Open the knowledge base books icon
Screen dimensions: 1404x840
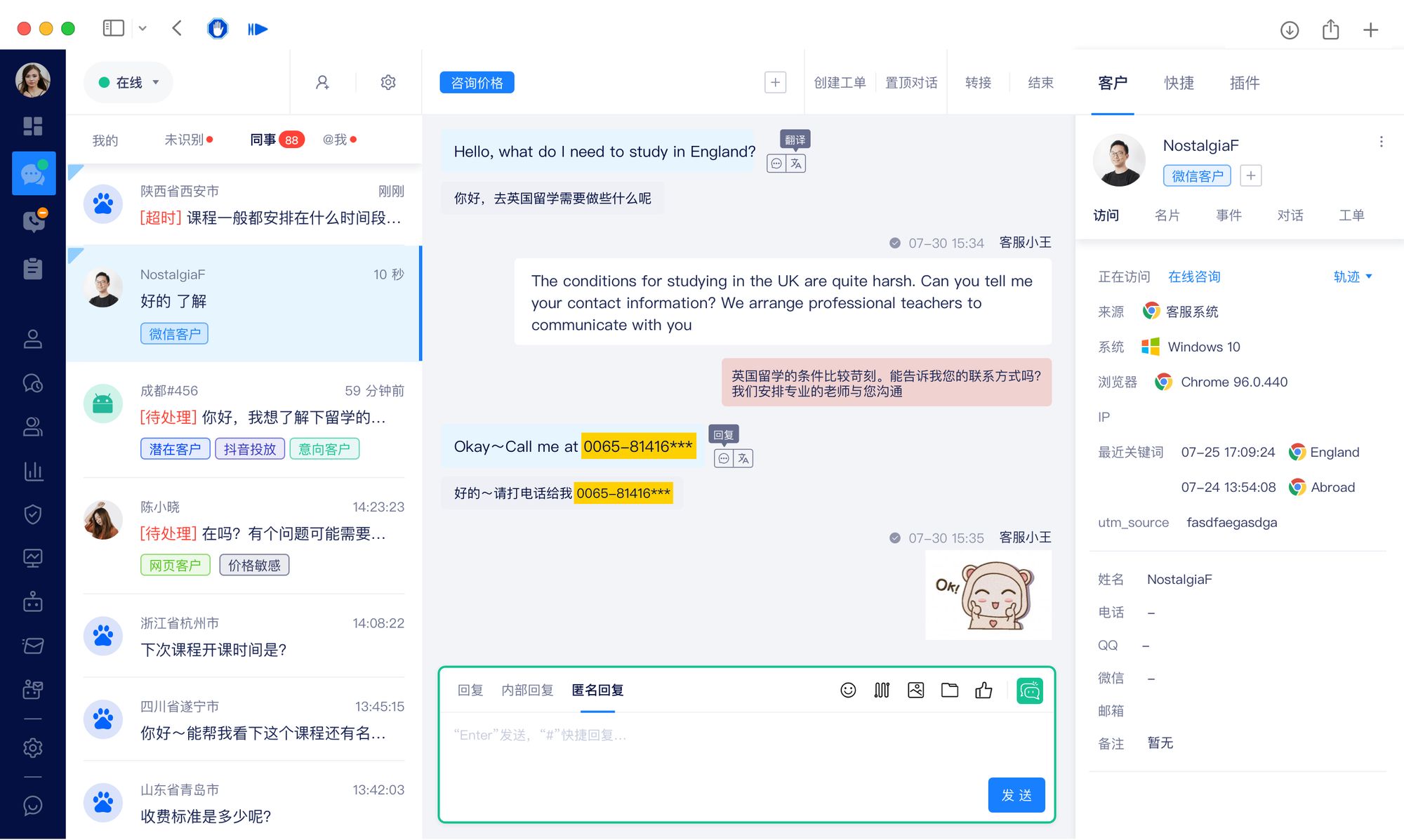882,691
